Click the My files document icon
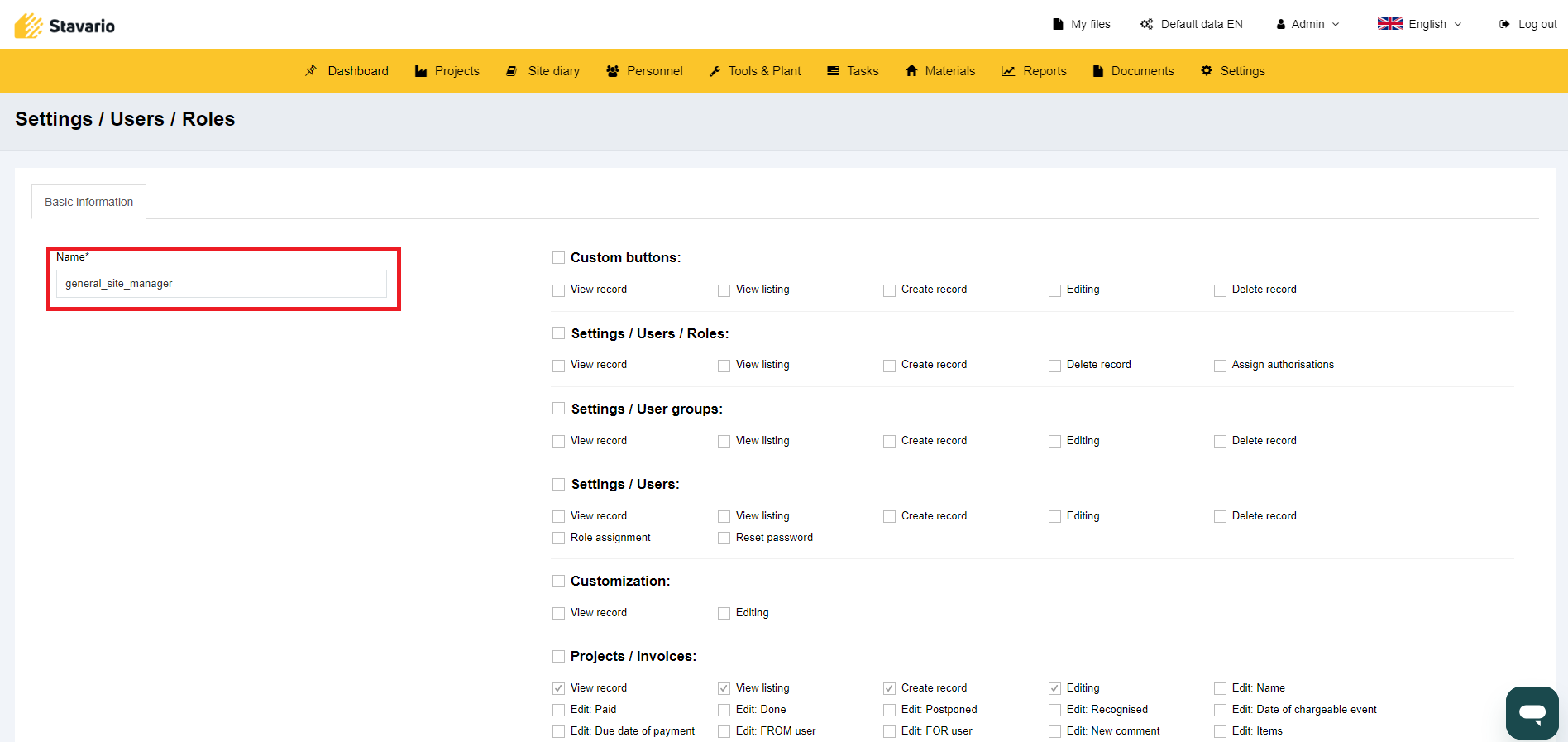This screenshot has height=742, width=1568. [1058, 24]
